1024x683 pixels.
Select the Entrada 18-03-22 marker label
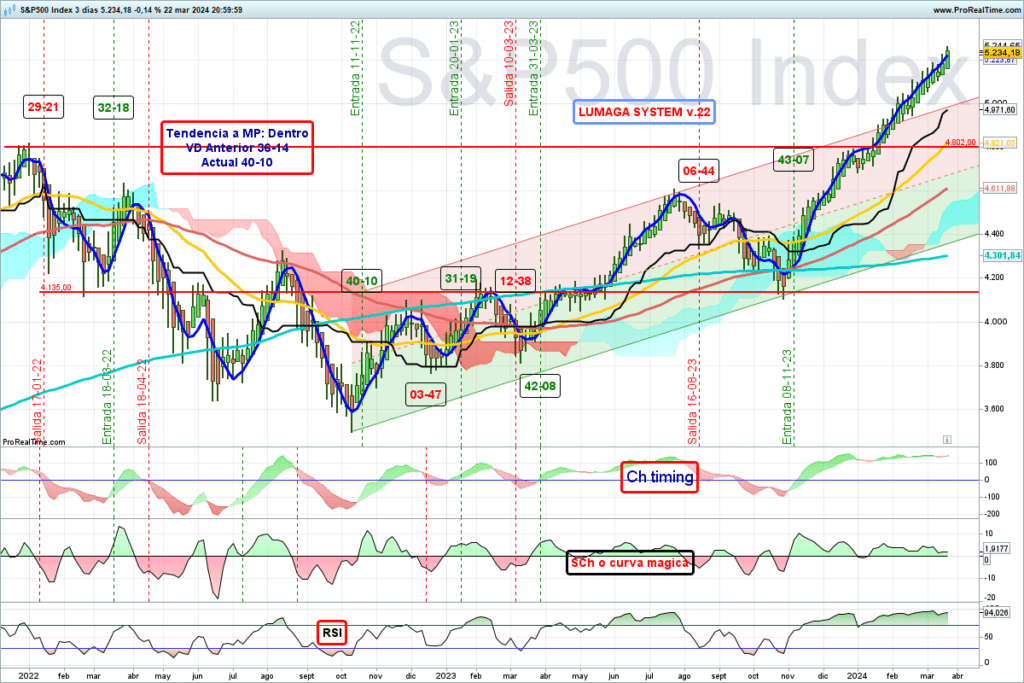(x=107, y=397)
